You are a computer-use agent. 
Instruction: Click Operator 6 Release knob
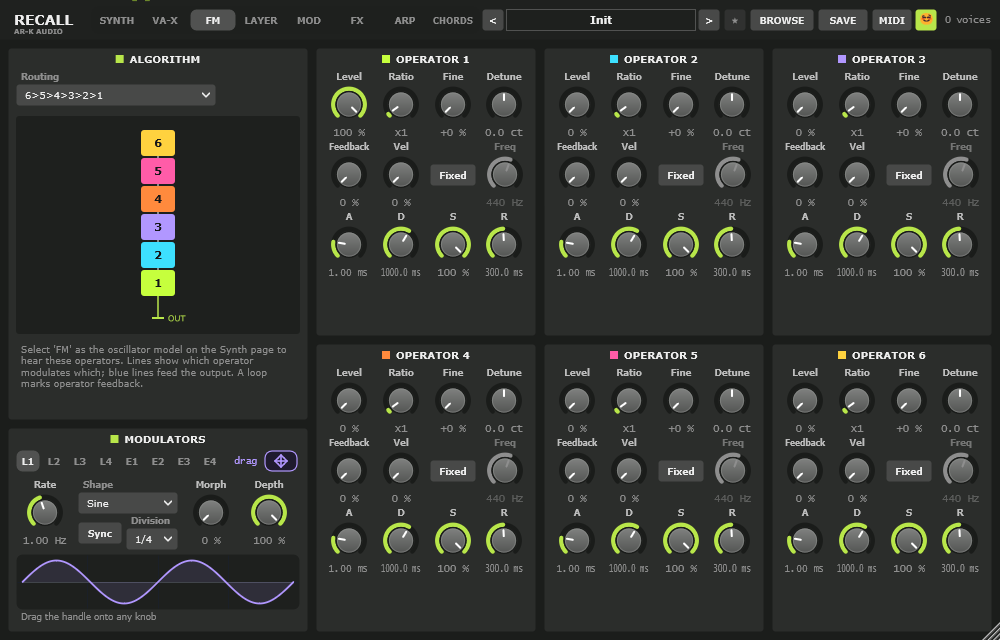point(960,540)
